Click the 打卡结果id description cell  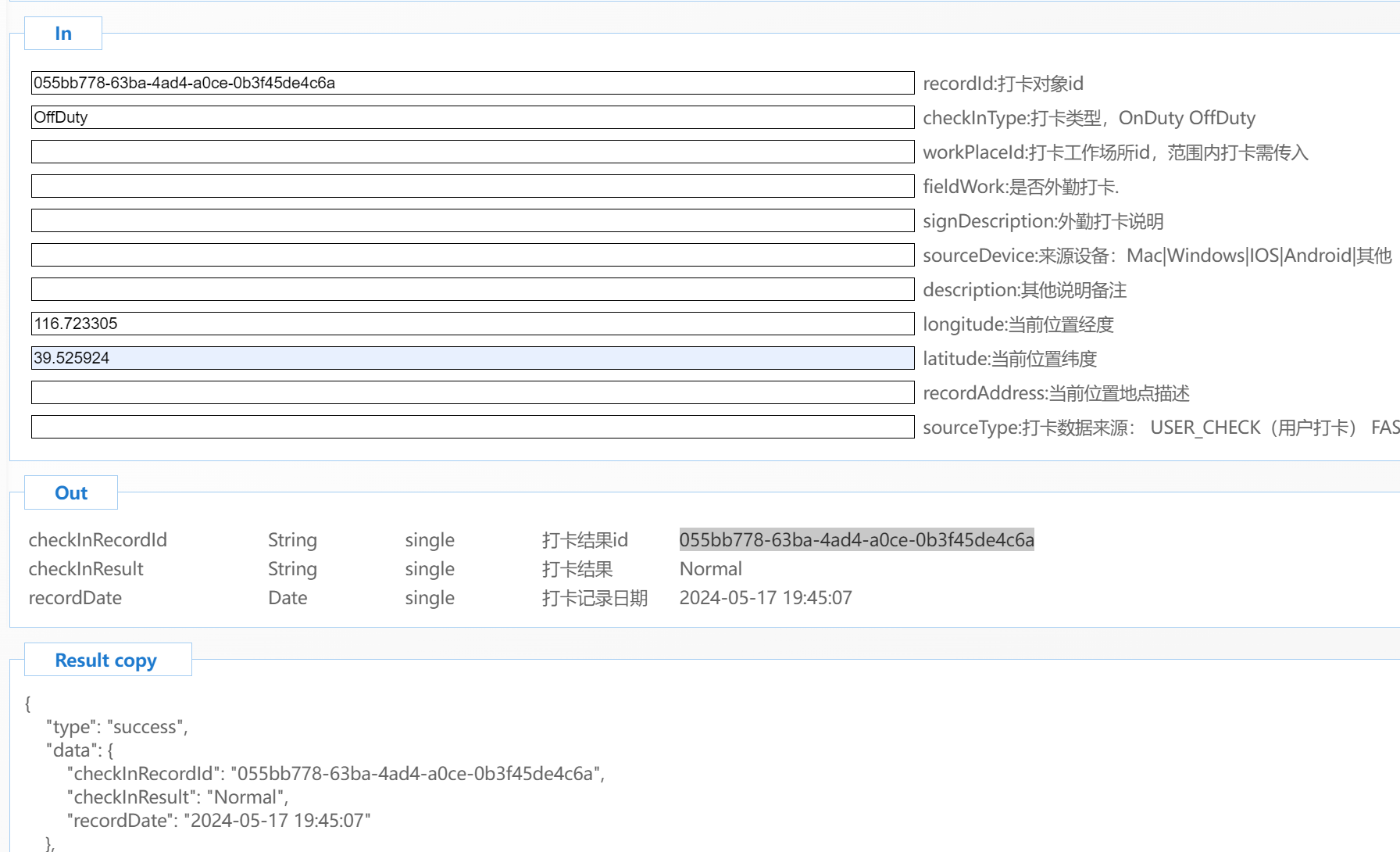[x=585, y=540]
